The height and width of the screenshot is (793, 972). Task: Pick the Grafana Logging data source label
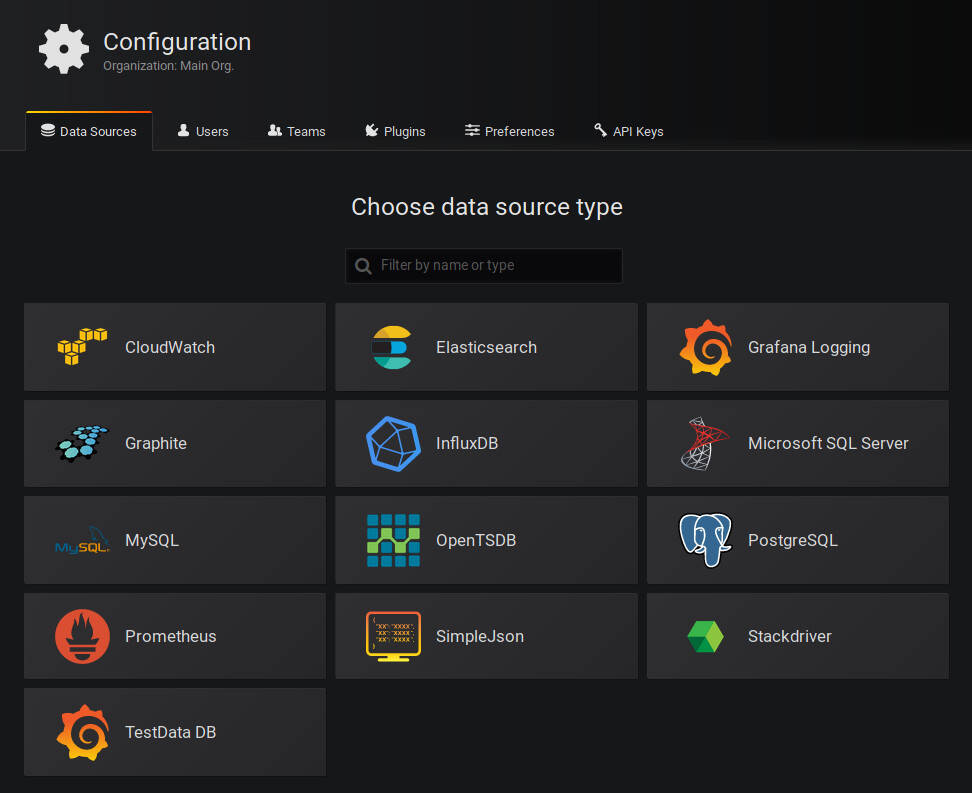pyautogui.click(x=809, y=347)
